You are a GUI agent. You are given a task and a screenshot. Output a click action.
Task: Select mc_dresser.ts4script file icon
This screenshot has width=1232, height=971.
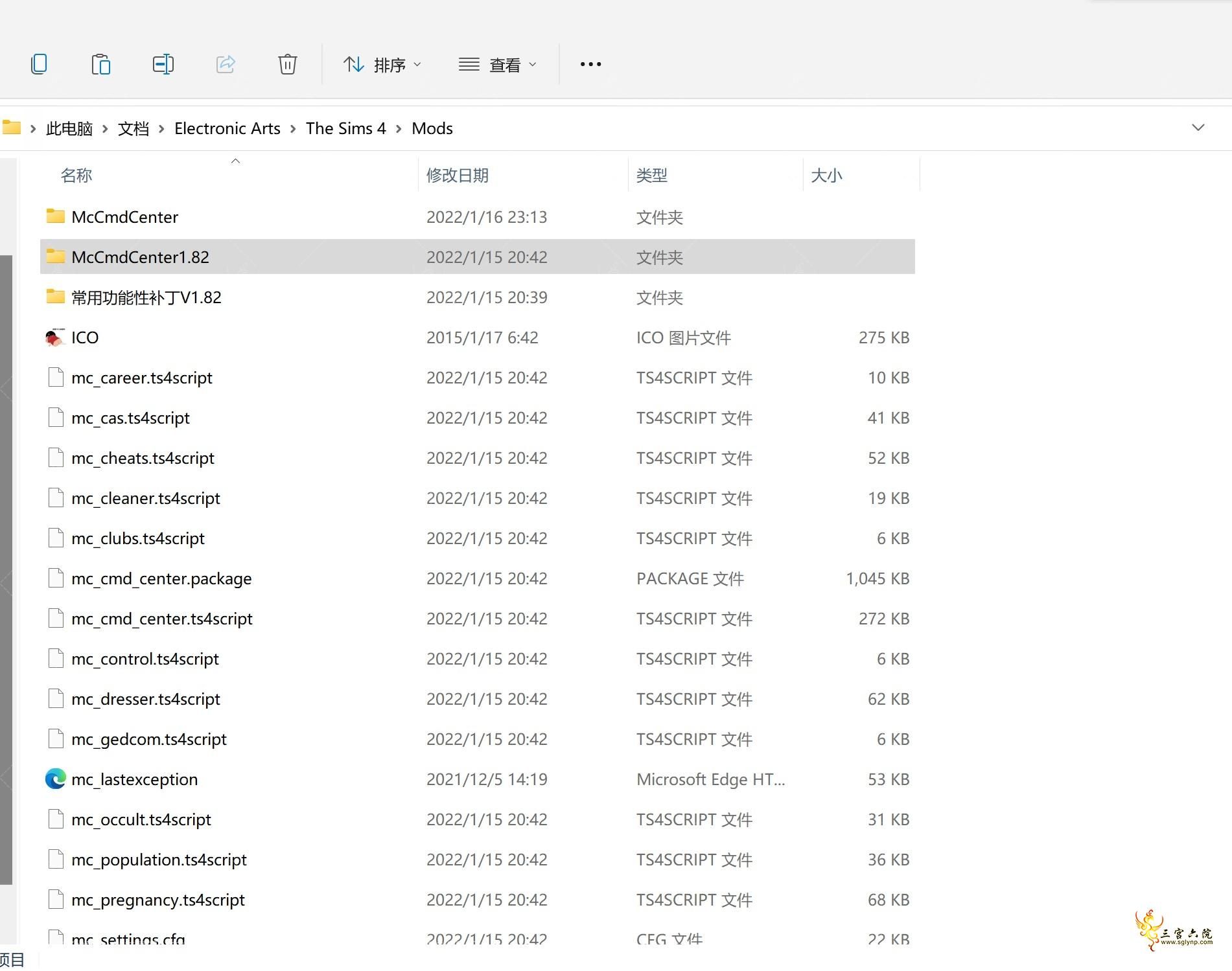click(56, 698)
